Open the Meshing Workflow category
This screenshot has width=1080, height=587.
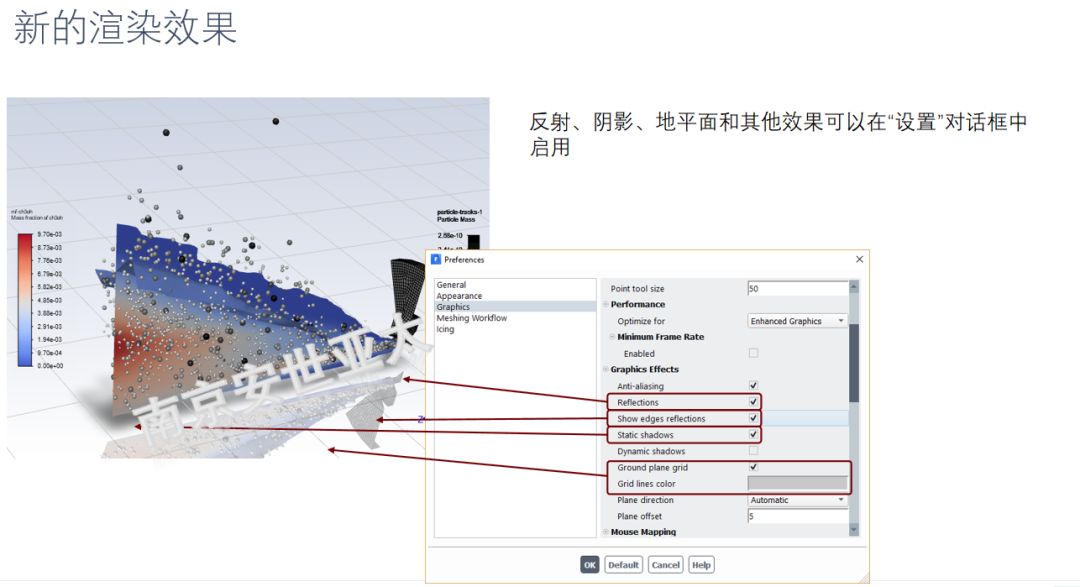[471, 318]
